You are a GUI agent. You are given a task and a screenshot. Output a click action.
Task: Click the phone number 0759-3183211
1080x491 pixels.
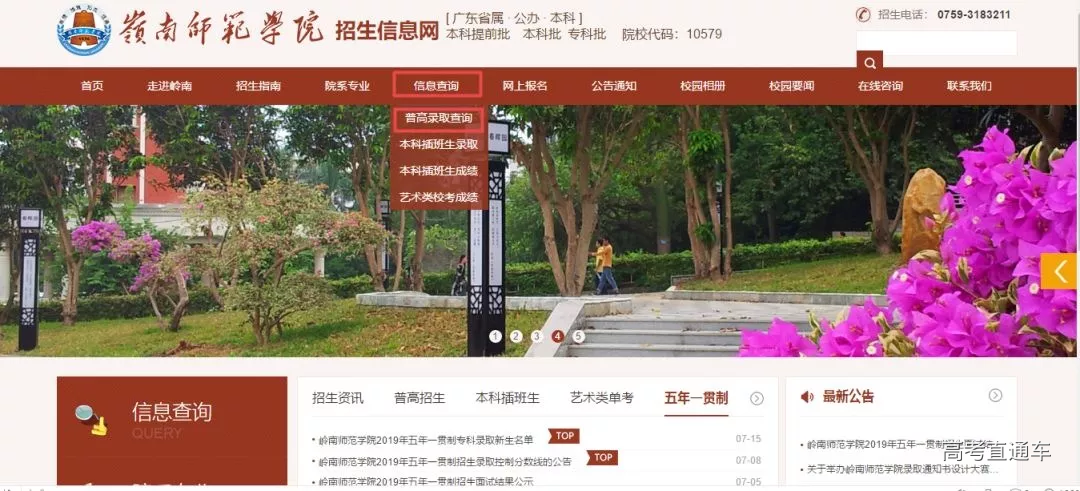974,14
